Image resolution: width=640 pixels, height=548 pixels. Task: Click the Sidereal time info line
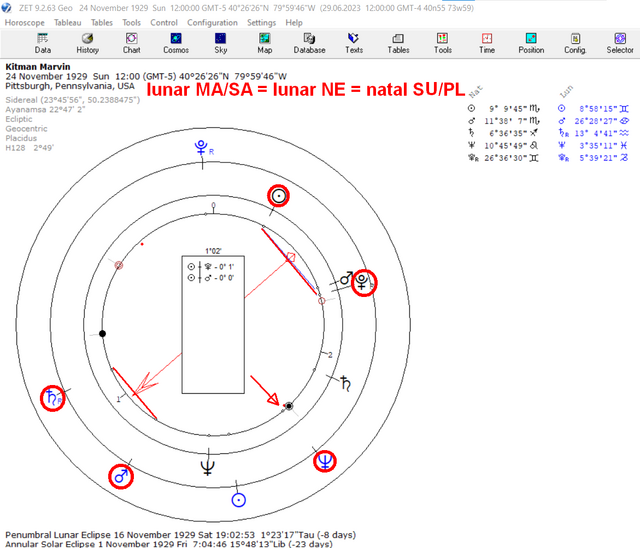click(x=73, y=100)
